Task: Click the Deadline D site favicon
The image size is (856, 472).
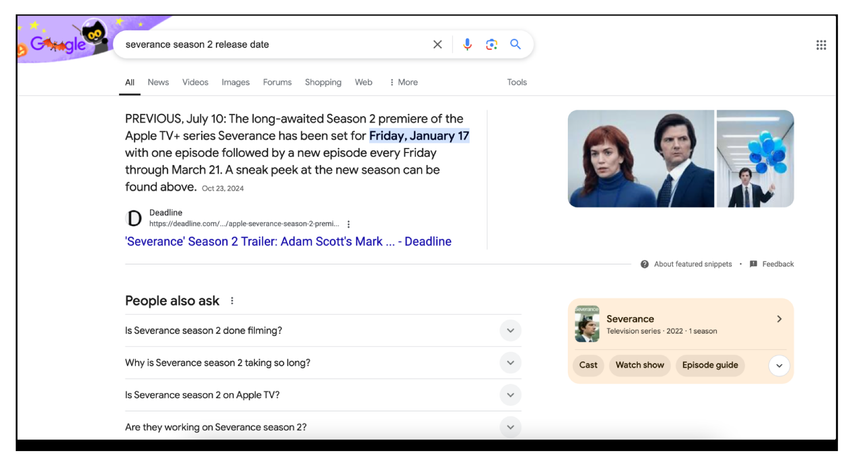Action: tap(134, 218)
